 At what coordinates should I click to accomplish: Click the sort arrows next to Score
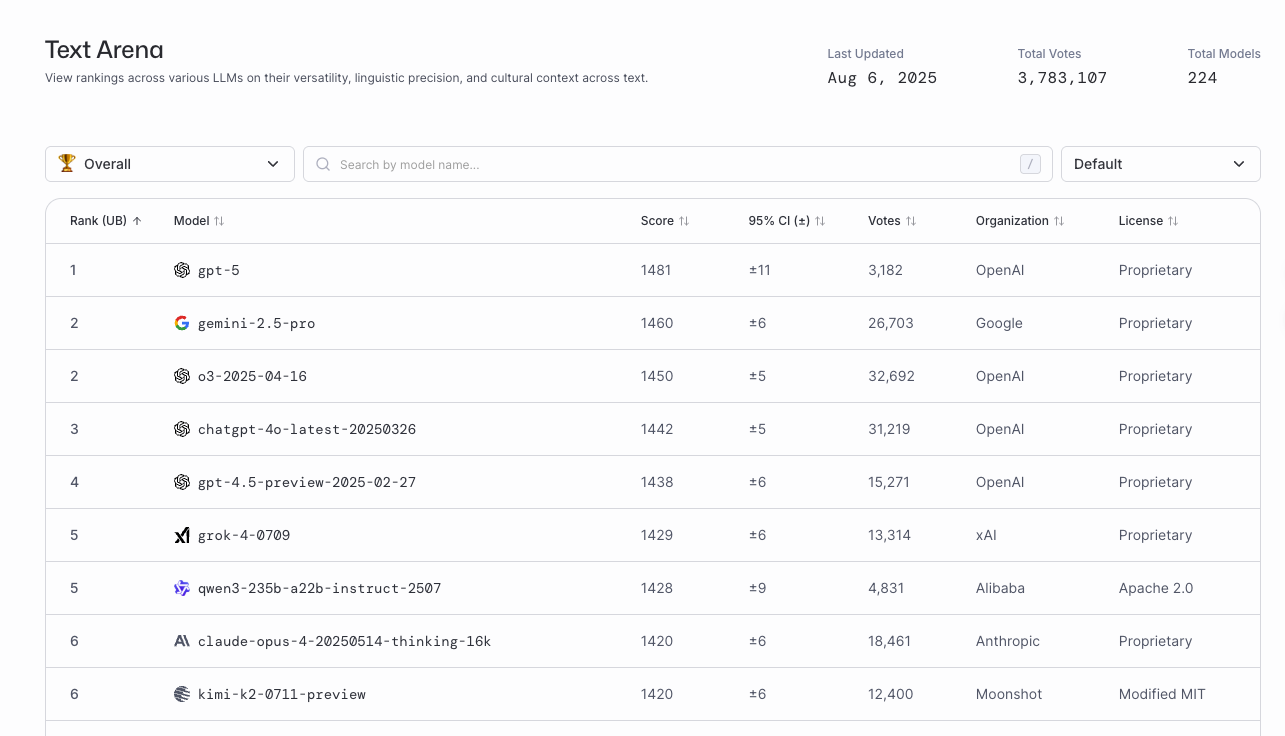pyautogui.click(x=684, y=221)
